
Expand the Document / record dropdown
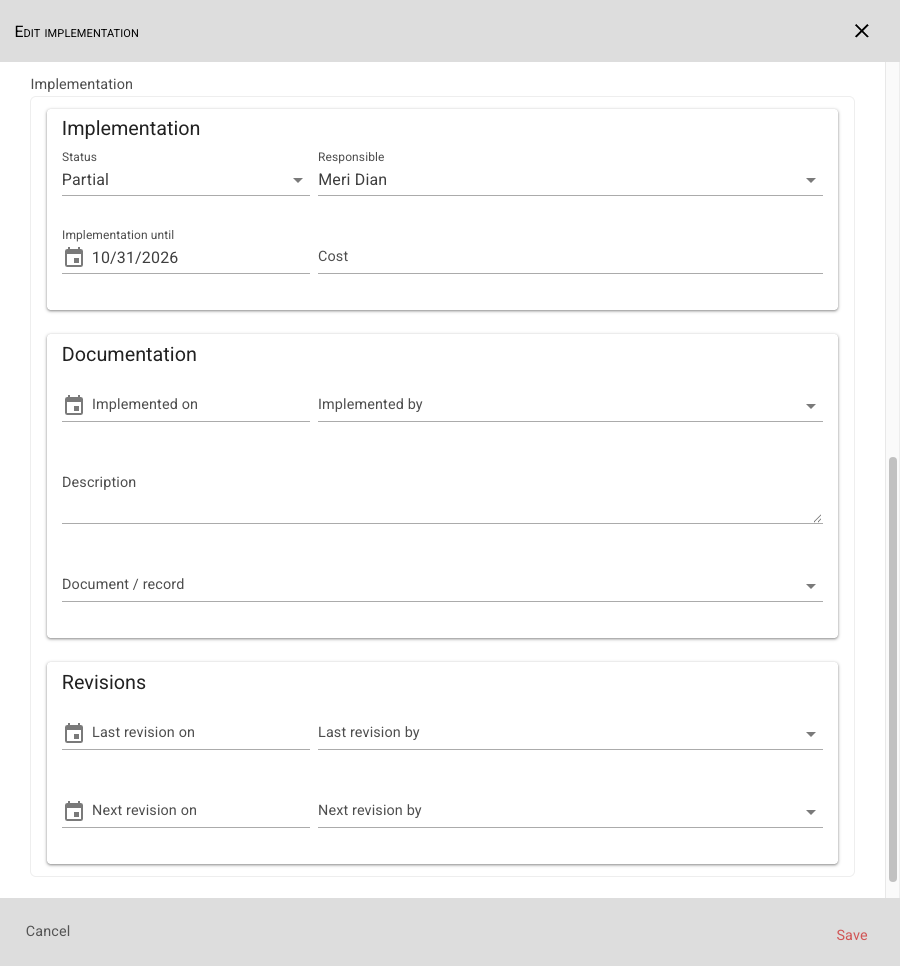[442, 585]
